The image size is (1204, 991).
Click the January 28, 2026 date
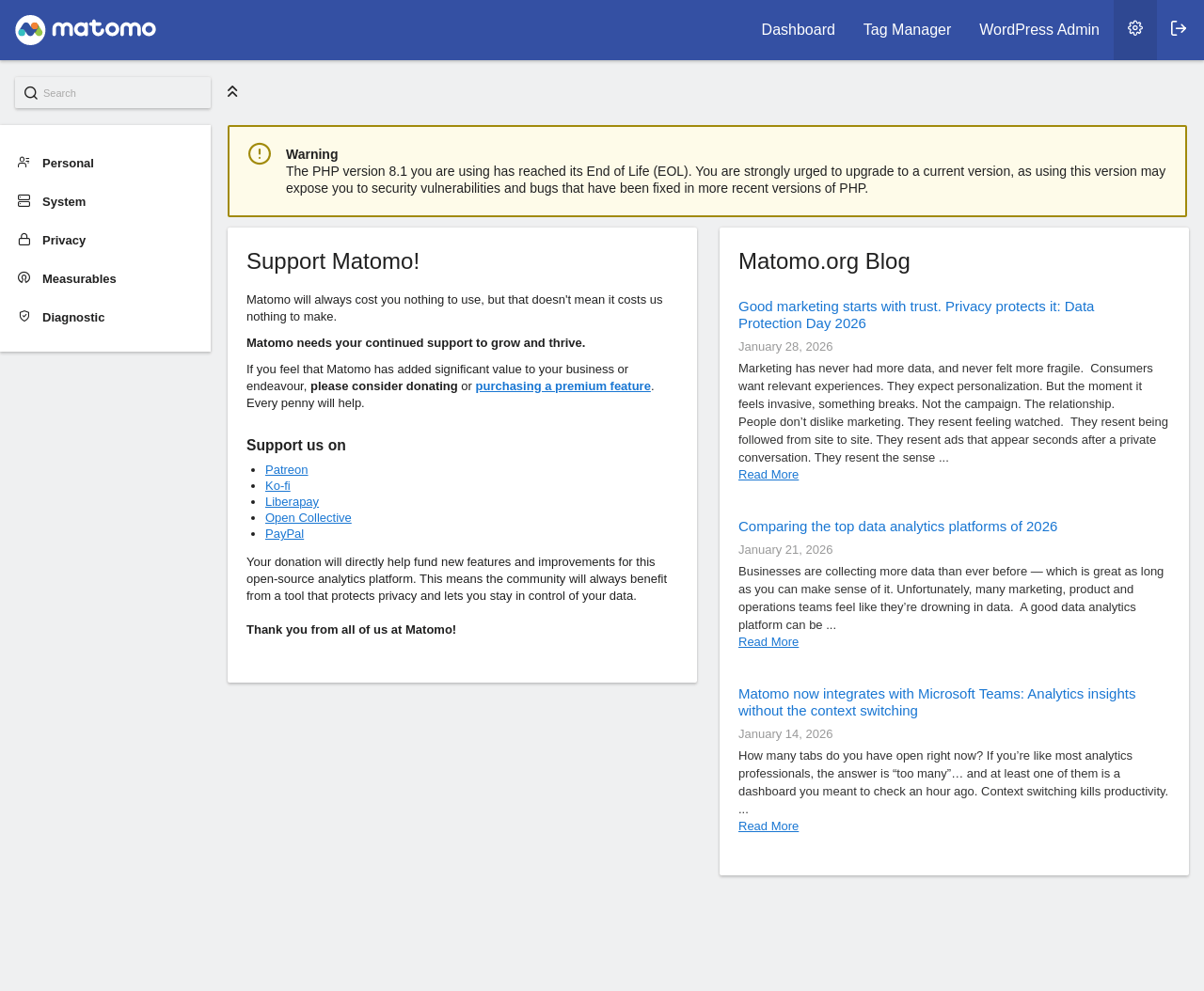785,347
